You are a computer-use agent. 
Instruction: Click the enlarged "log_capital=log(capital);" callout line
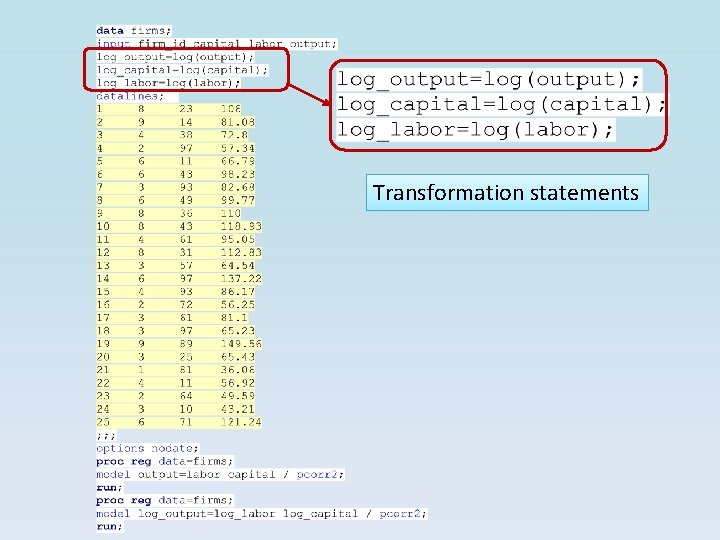(501, 104)
